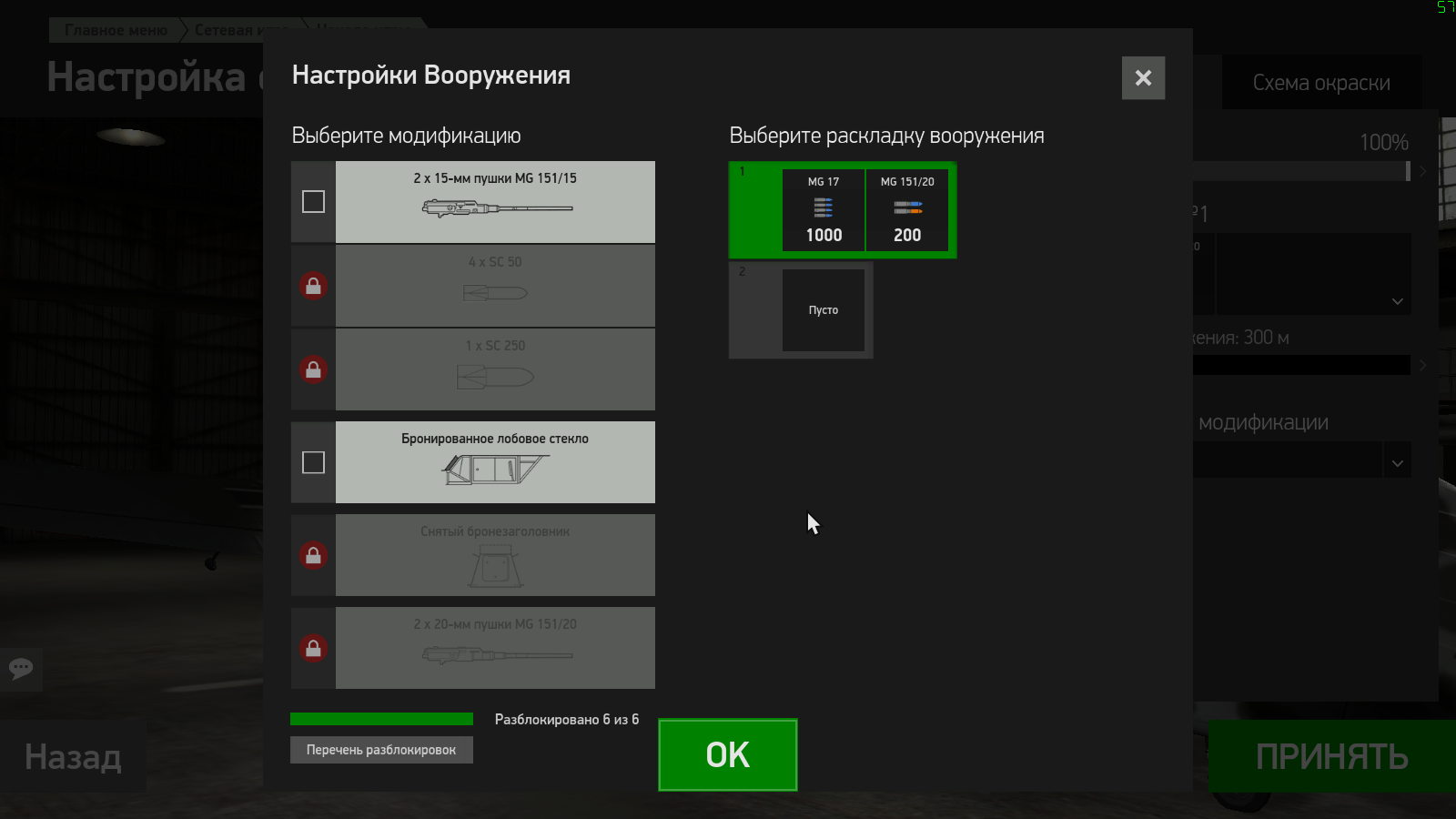Open the Перечень разблокировок list
Image resolution: width=1456 pixels, height=819 pixels.
381,750
